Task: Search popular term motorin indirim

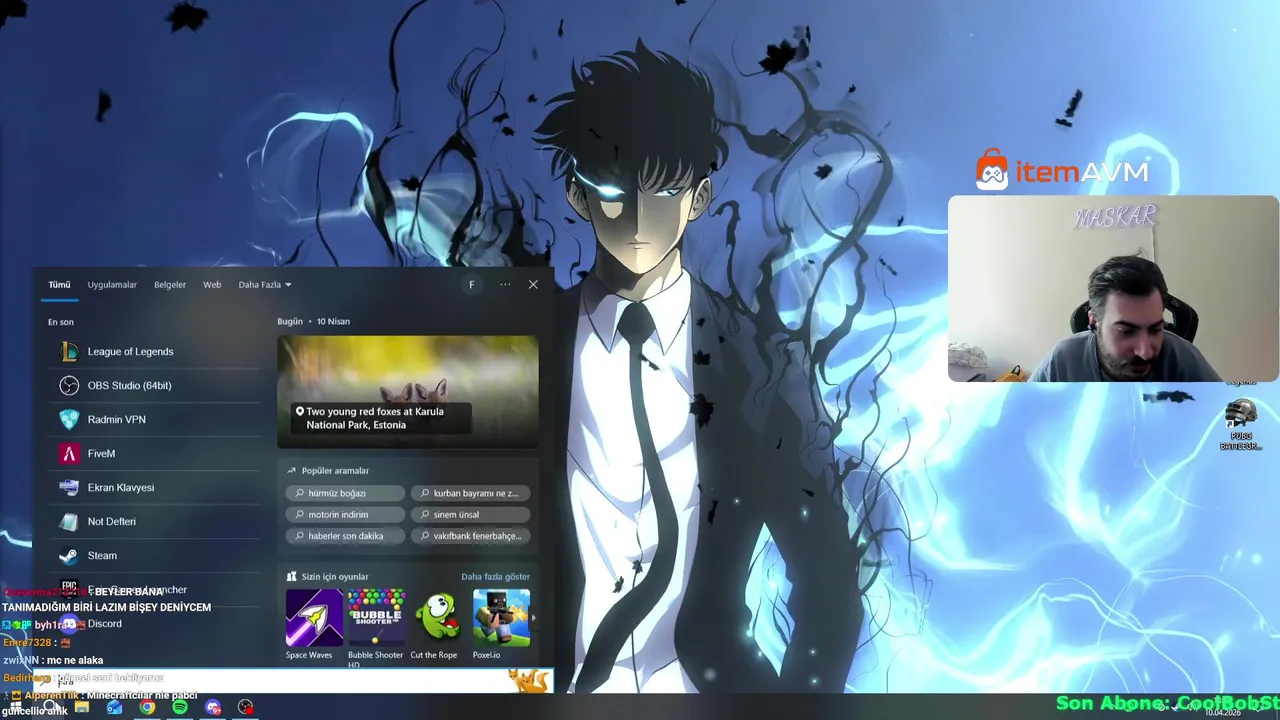Action: point(345,514)
